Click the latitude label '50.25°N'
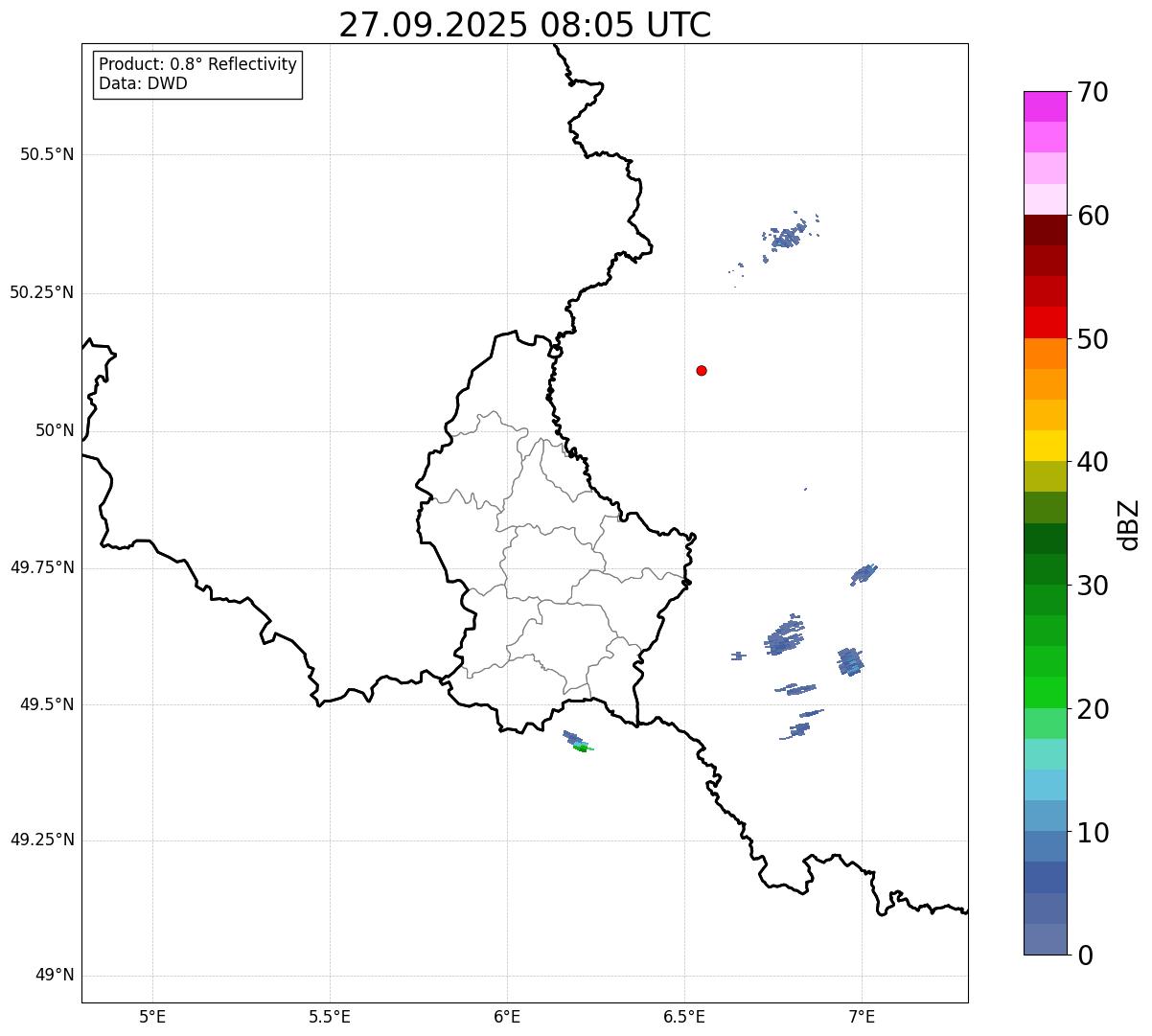This screenshot has width=1152, height=1036. pos(42,292)
